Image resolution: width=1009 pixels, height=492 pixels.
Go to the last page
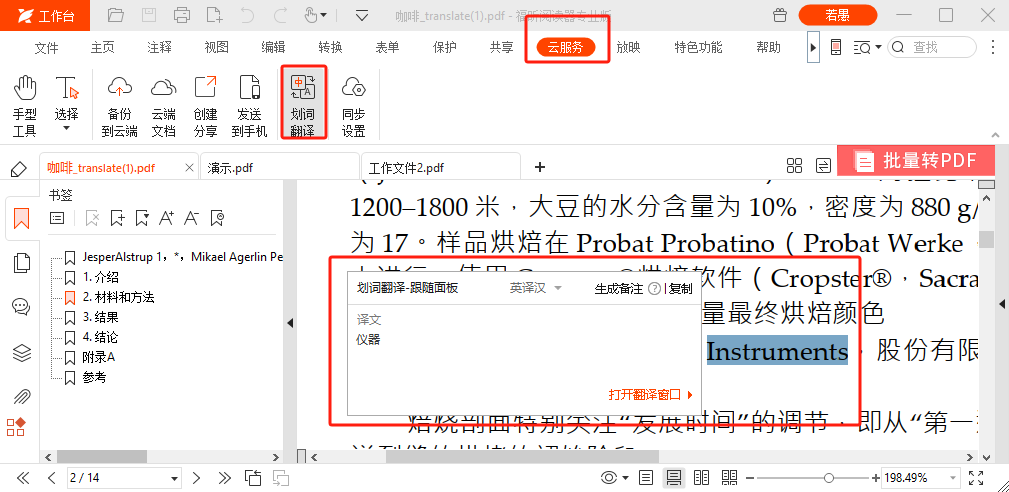tap(225, 478)
